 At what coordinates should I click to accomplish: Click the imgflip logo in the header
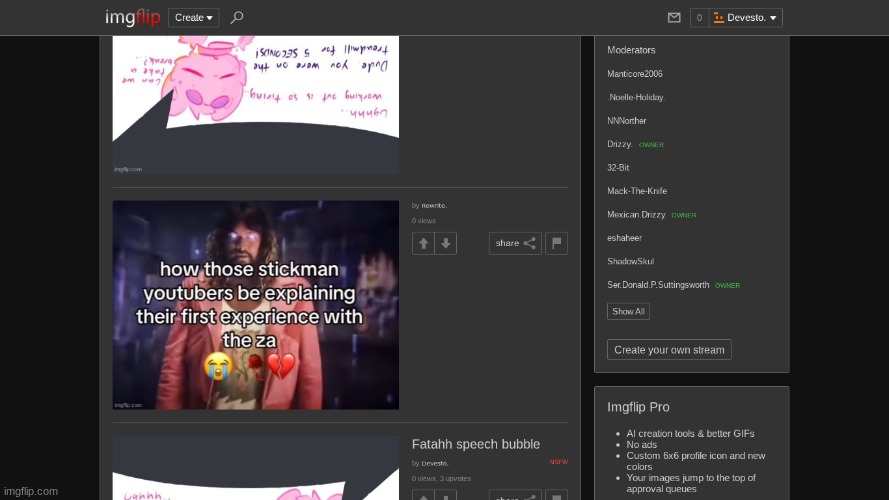132,17
